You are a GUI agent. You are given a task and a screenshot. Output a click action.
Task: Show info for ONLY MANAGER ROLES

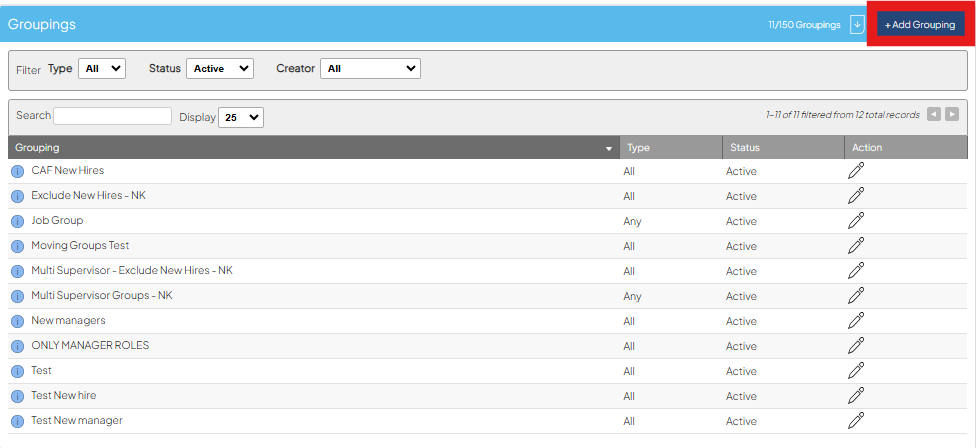[x=17, y=346]
